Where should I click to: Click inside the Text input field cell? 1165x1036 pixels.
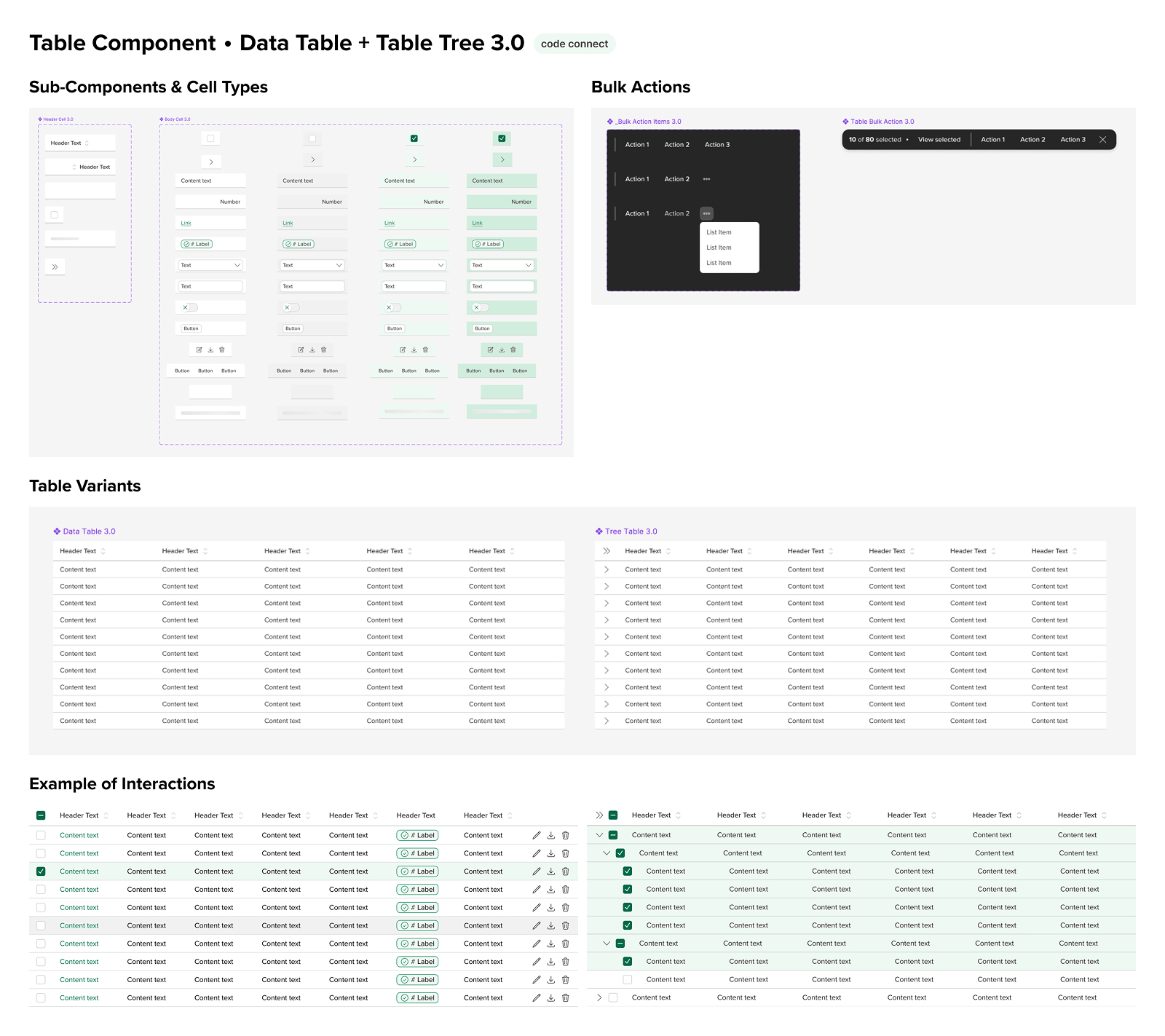tap(210, 285)
